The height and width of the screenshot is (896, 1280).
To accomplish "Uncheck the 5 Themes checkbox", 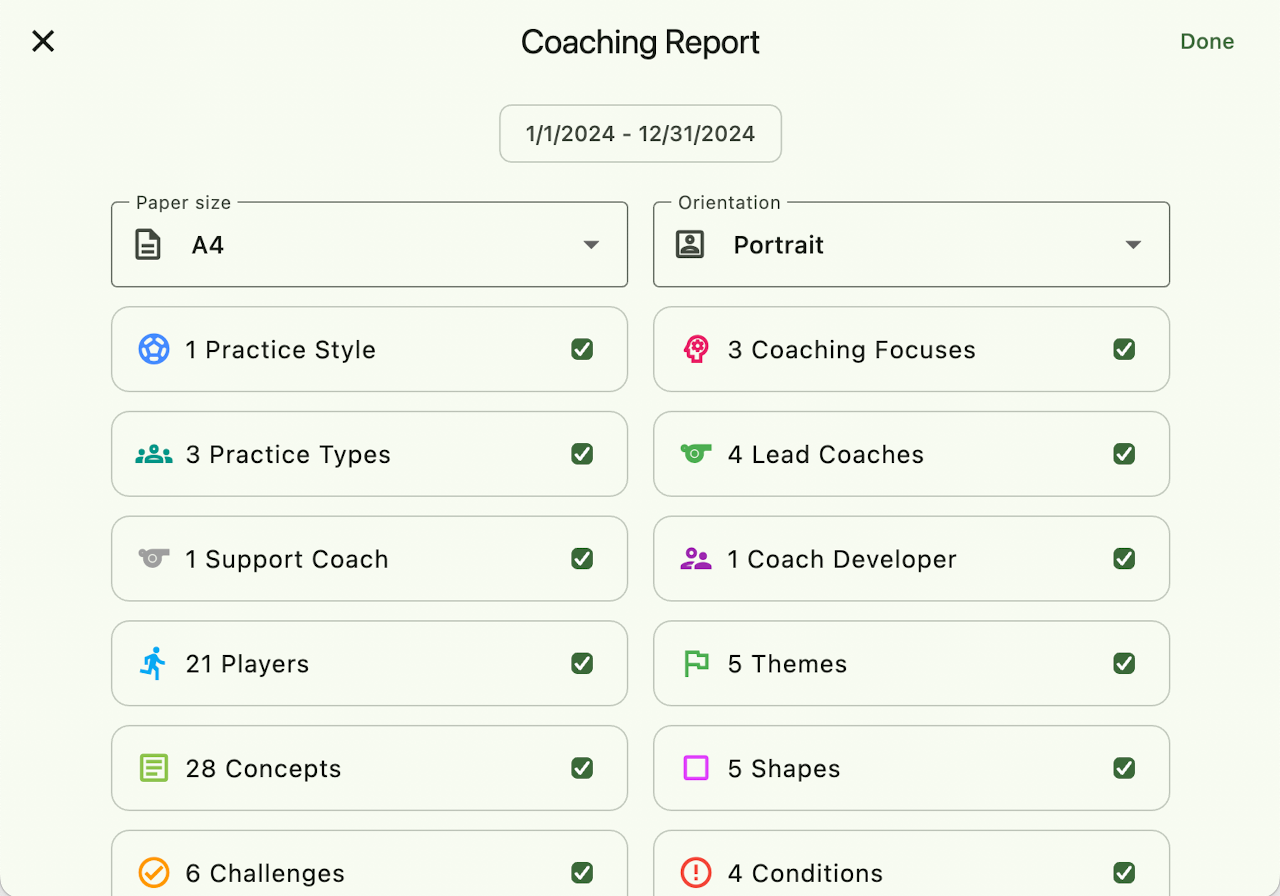I will click(x=1124, y=663).
